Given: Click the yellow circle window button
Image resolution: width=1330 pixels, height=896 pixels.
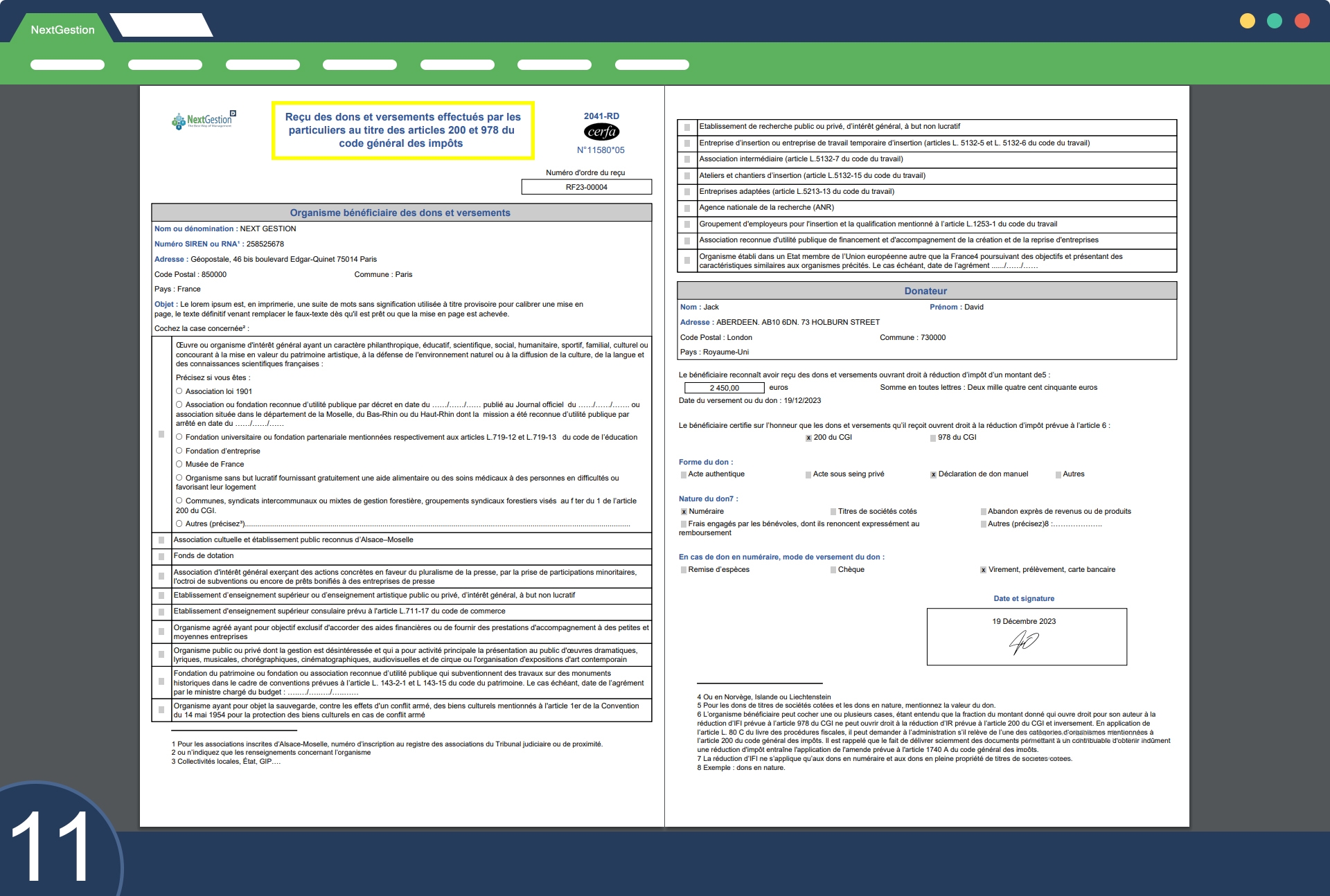Looking at the screenshot, I should 1247,21.
